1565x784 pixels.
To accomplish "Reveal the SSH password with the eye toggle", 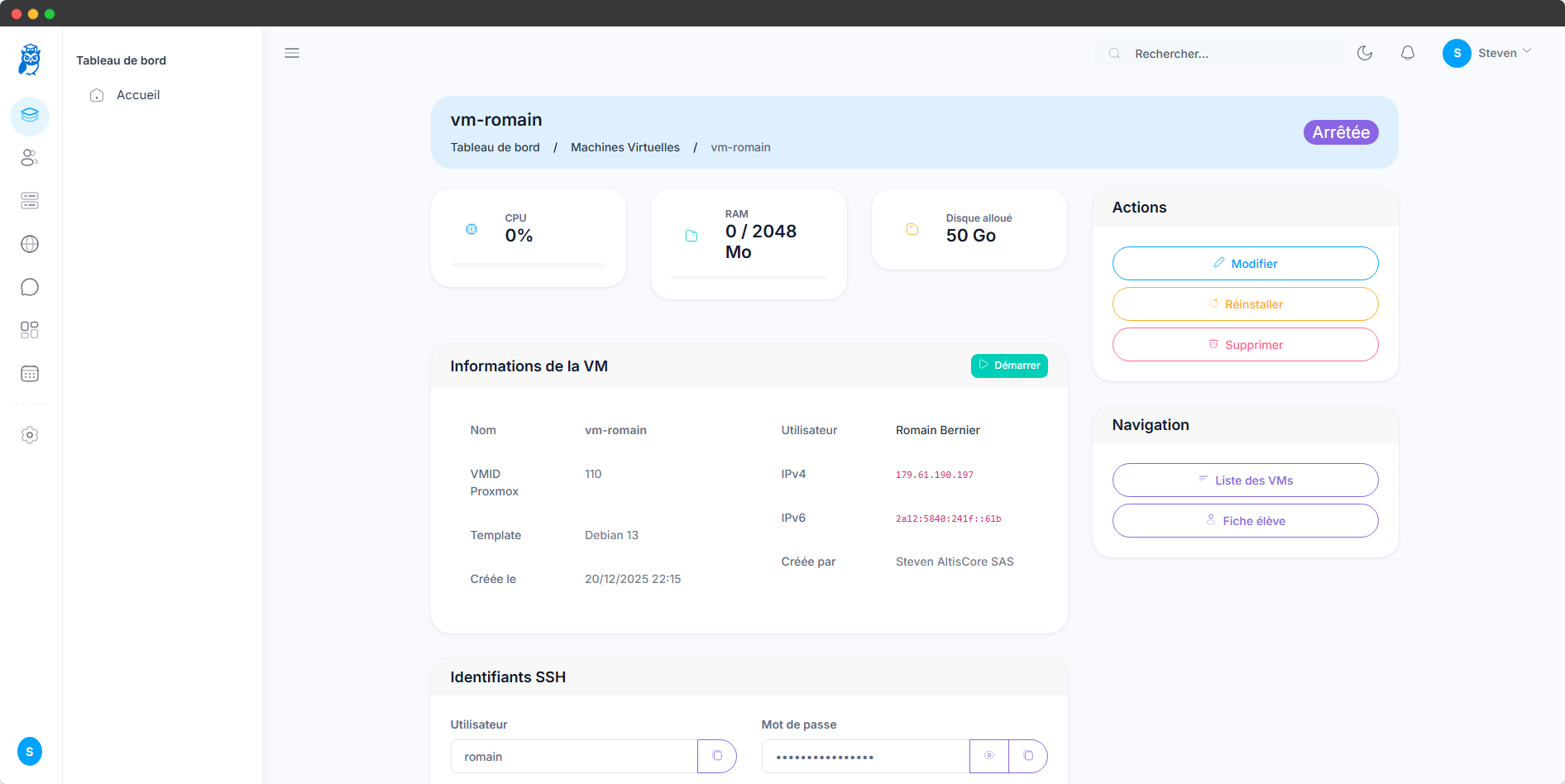I will pyautogui.click(x=988, y=756).
